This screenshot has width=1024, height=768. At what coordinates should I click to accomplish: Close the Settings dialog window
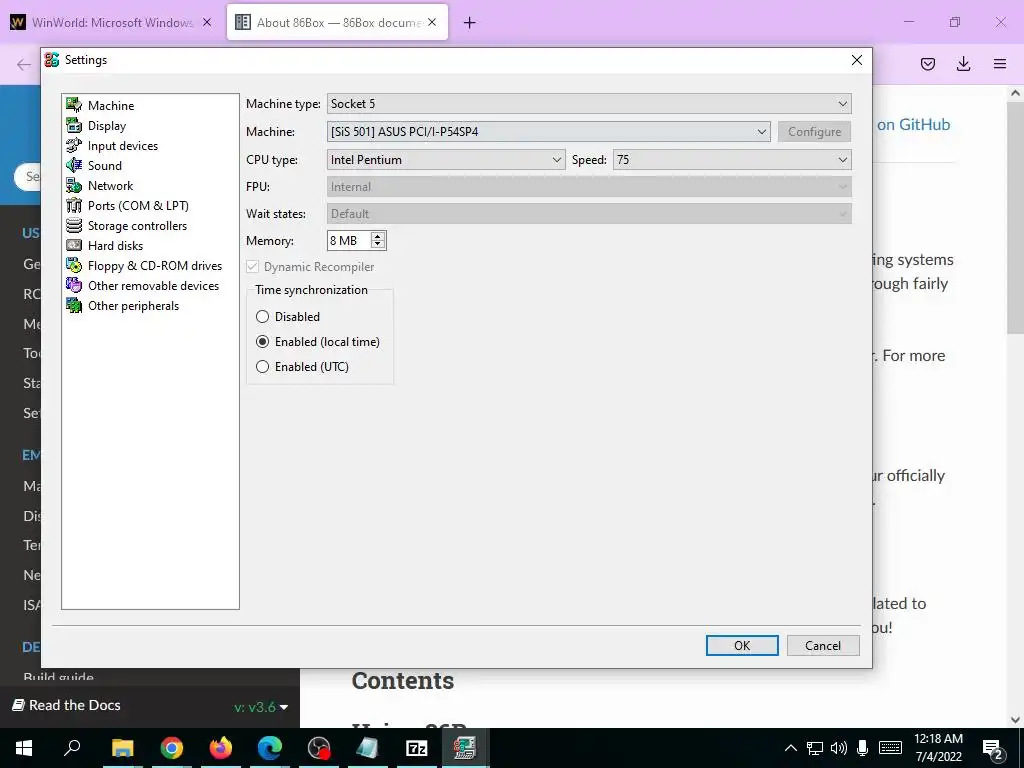[857, 60]
